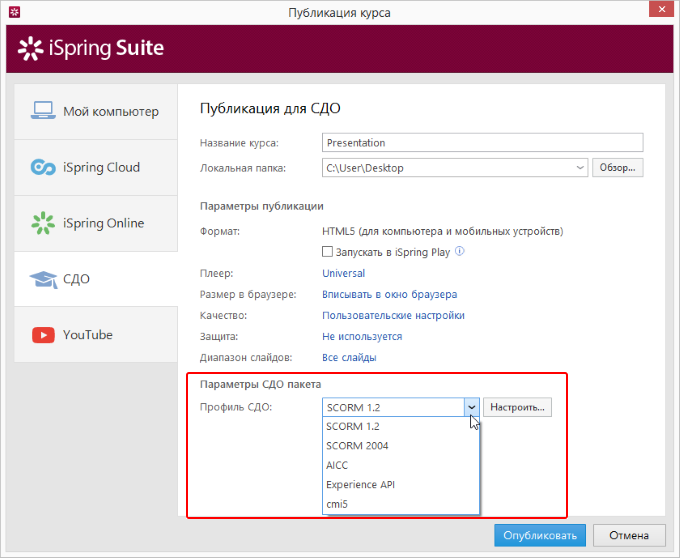Click the Публикация для СДО heading
Screen dimensions: 680x558
pyautogui.click(x=270, y=108)
